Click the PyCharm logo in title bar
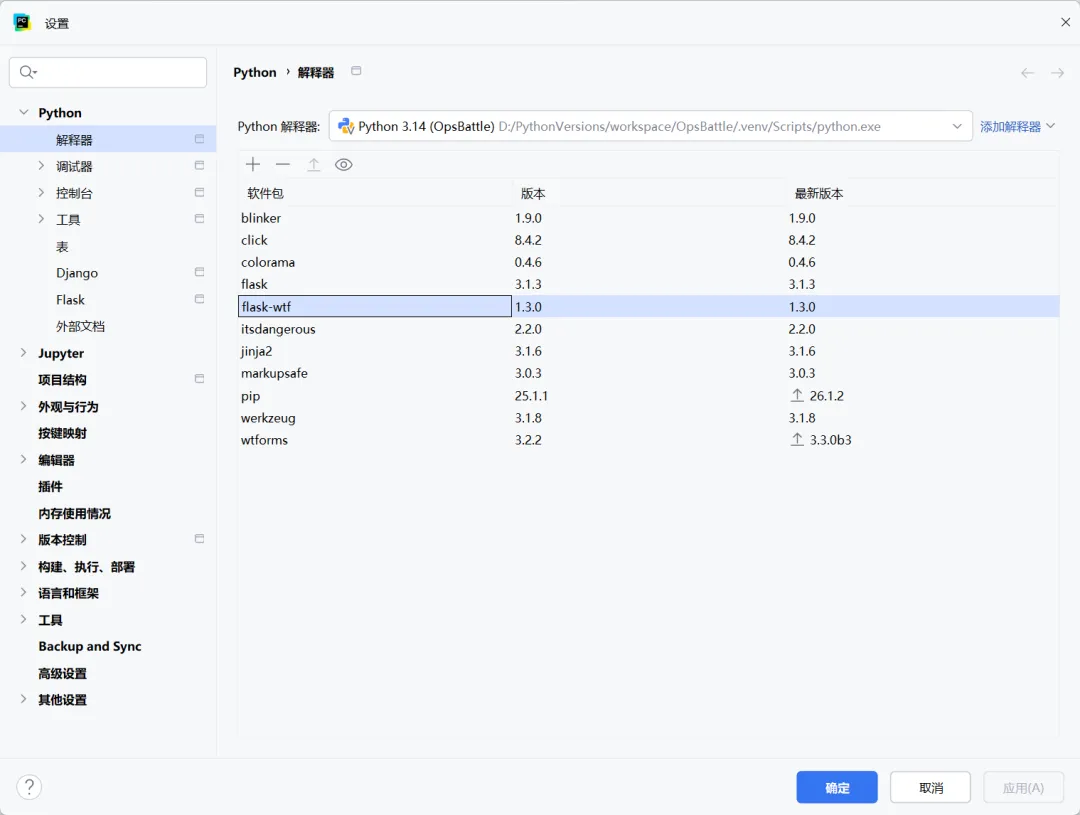This screenshot has height=815, width=1080. pyautogui.click(x=22, y=23)
